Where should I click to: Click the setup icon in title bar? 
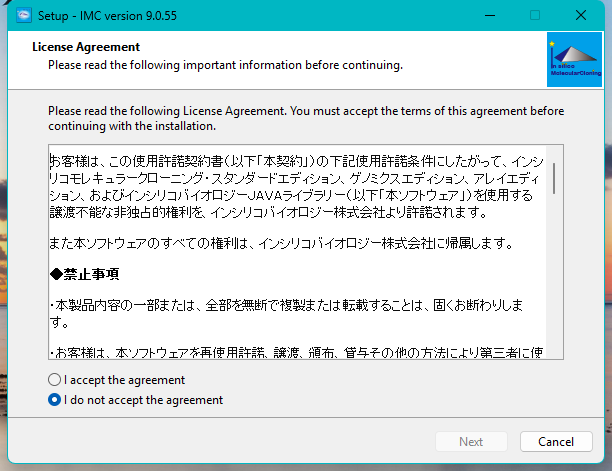pyautogui.click(x=24, y=16)
